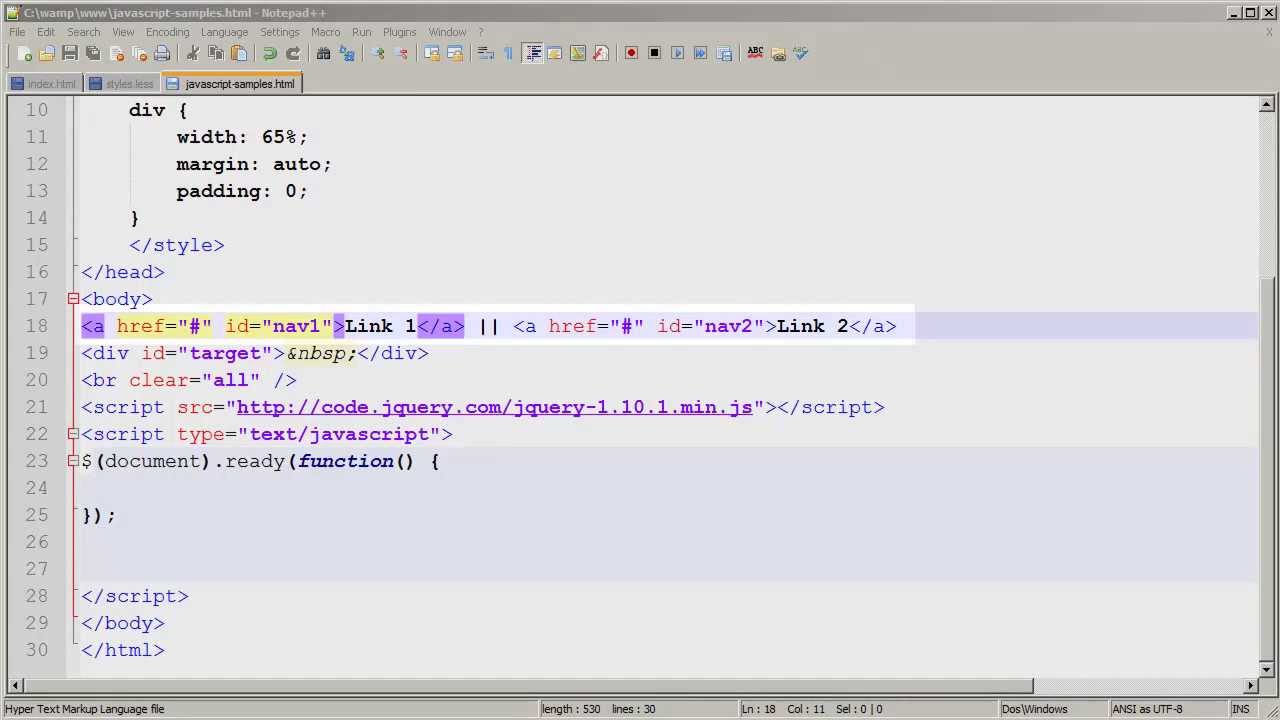The width and height of the screenshot is (1280, 720).
Task: Save the current file with toolbar icon
Action: [x=70, y=53]
